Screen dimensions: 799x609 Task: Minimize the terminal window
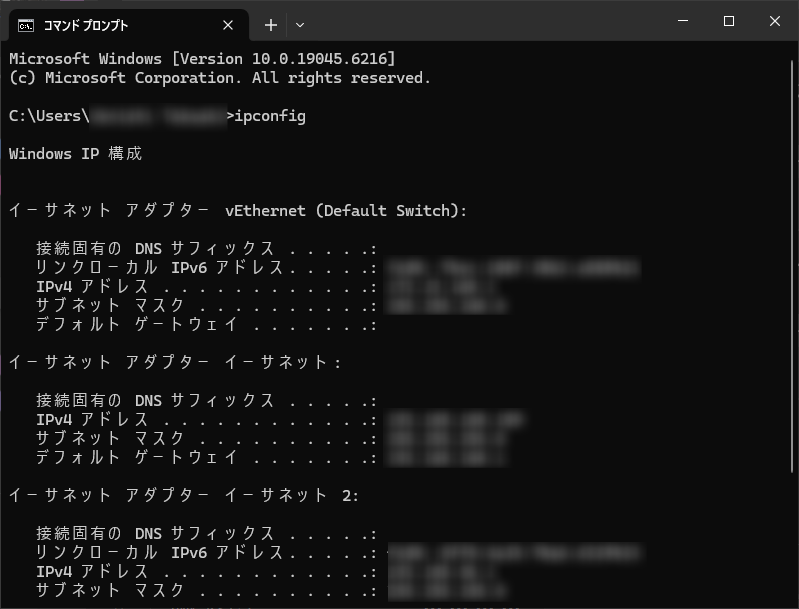[x=683, y=21]
